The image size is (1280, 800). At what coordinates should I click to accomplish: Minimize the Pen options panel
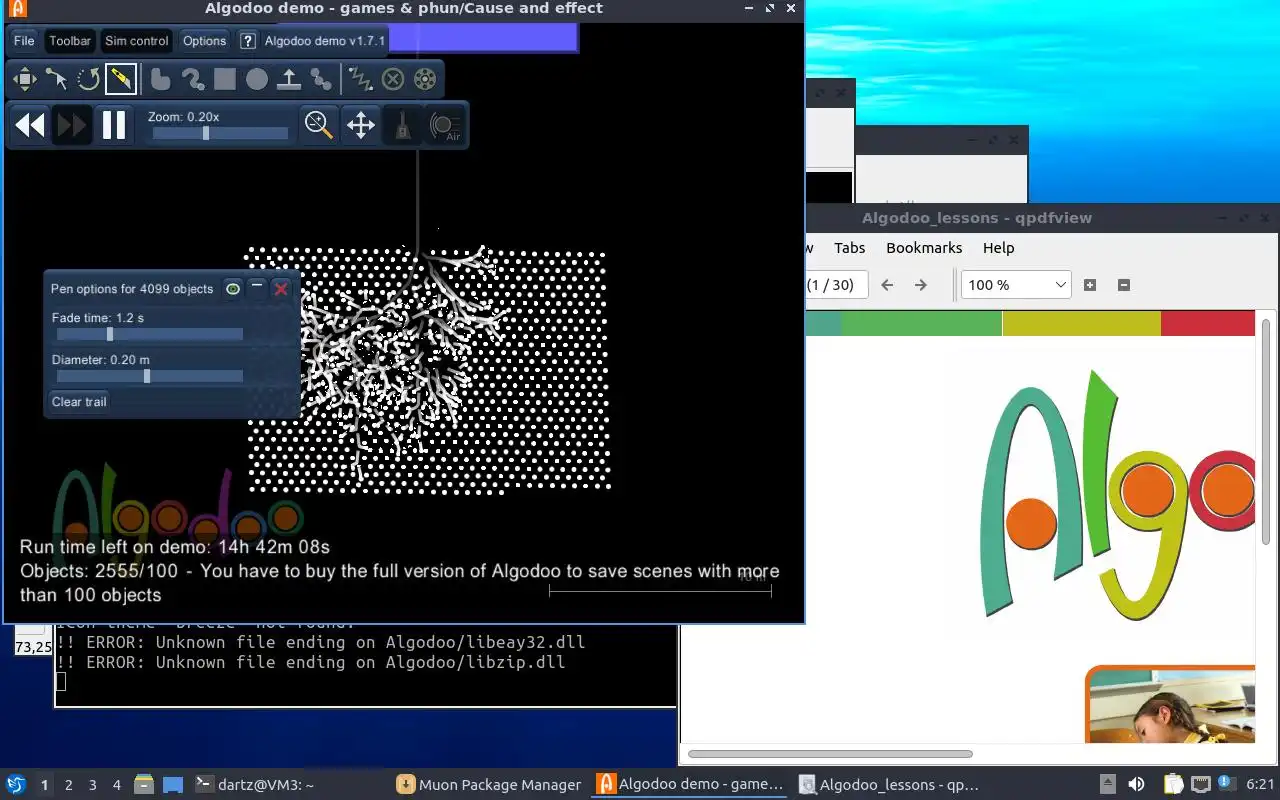click(257, 288)
